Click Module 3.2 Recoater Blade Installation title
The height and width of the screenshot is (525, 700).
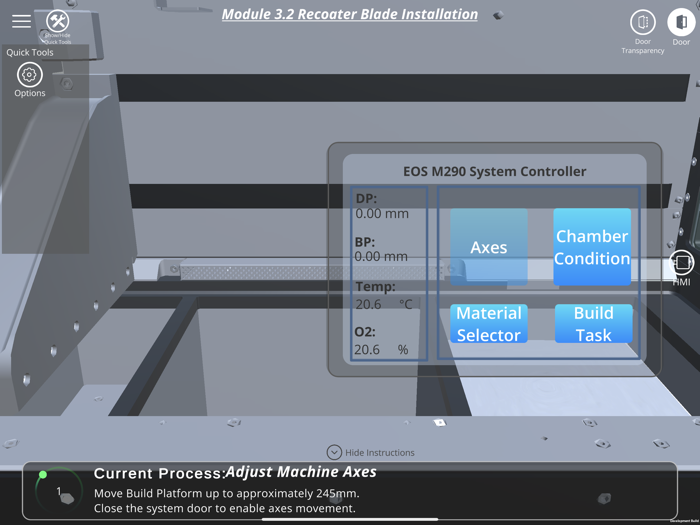[x=350, y=14]
